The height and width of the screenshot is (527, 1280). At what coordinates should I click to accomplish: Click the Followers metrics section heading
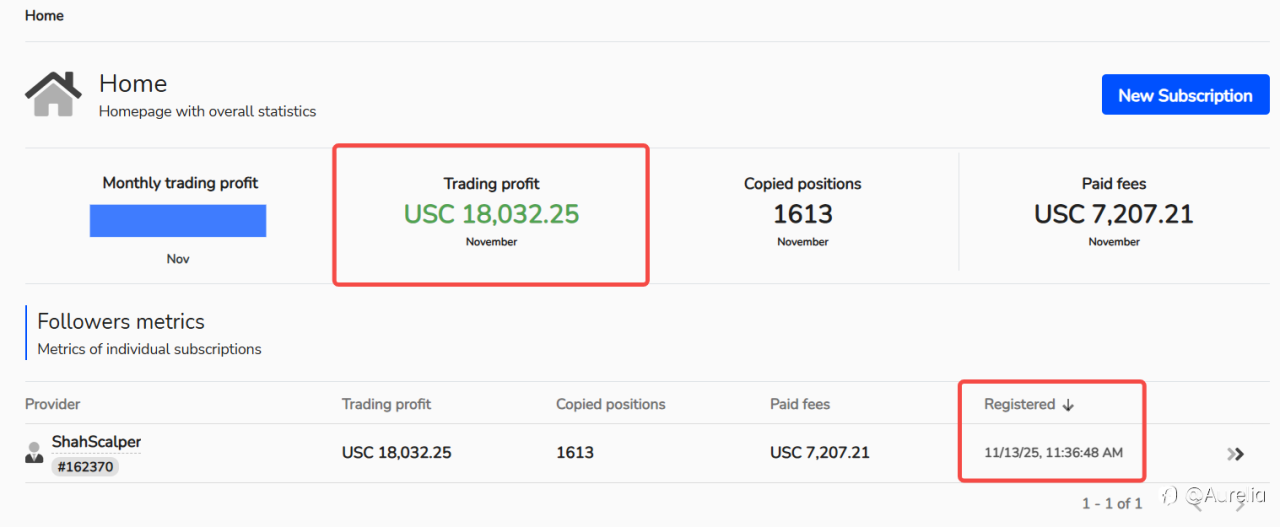point(121,322)
